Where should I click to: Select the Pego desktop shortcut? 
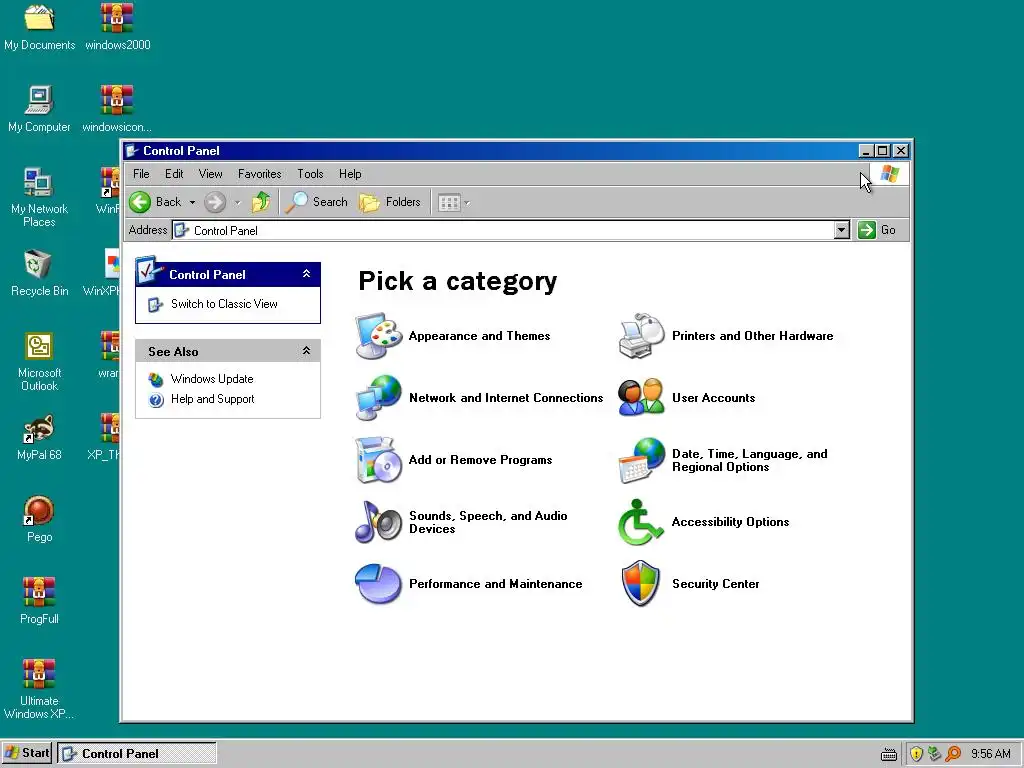tap(39, 519)
